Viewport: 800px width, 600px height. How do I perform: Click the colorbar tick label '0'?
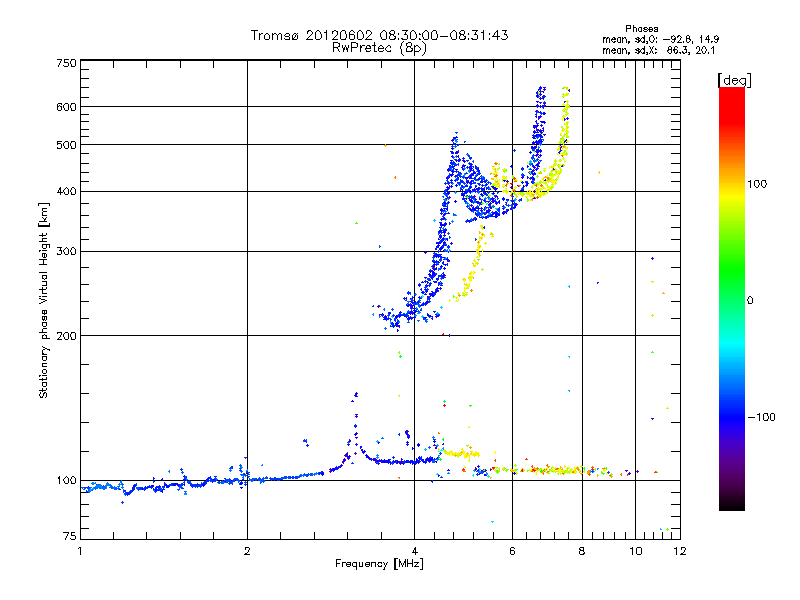(749, 301)
